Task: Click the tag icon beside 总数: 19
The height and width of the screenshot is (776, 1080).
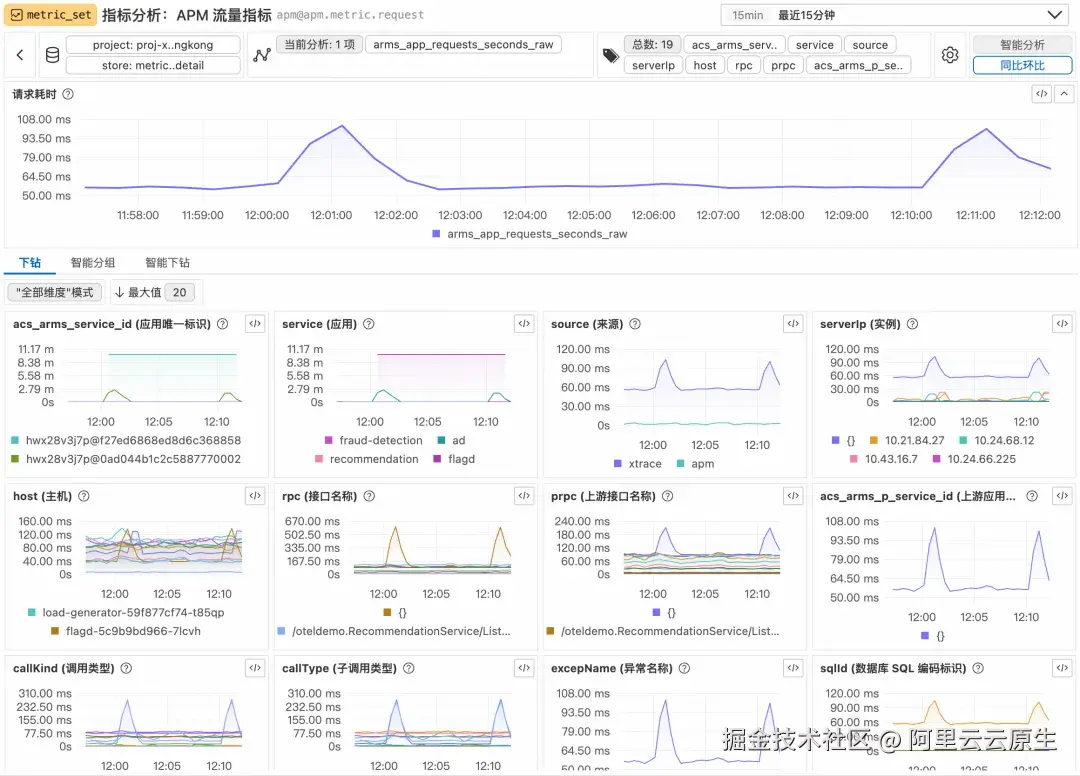Action: tap(611, 54)
